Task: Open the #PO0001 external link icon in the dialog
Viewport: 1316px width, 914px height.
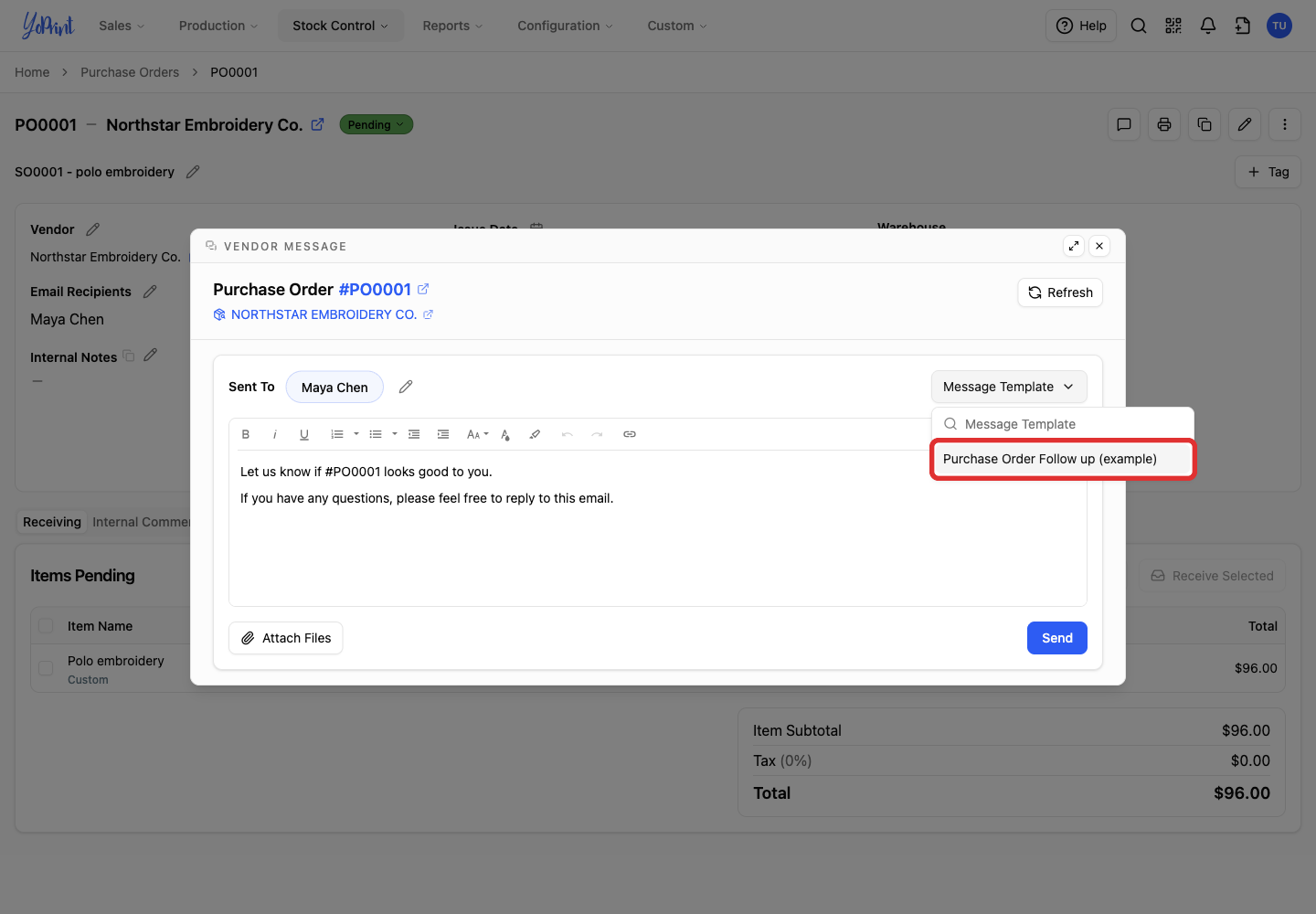Action: click(x=423, y=289)
